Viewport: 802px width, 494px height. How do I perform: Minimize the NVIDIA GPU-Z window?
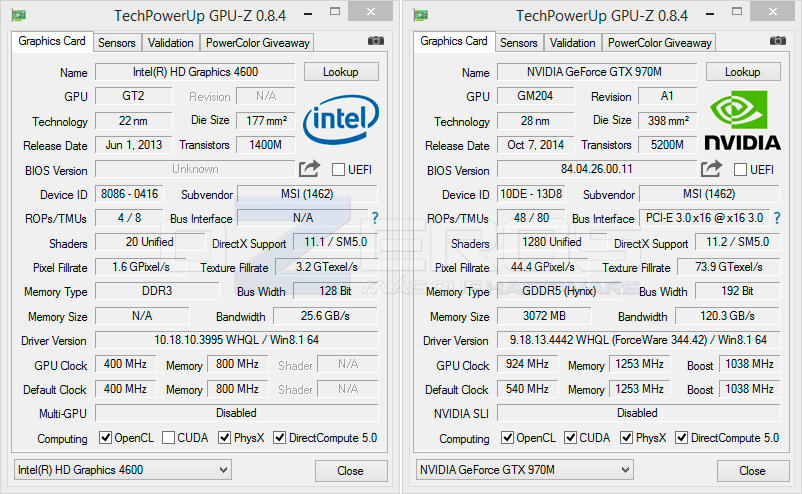(x=710, y=14)
